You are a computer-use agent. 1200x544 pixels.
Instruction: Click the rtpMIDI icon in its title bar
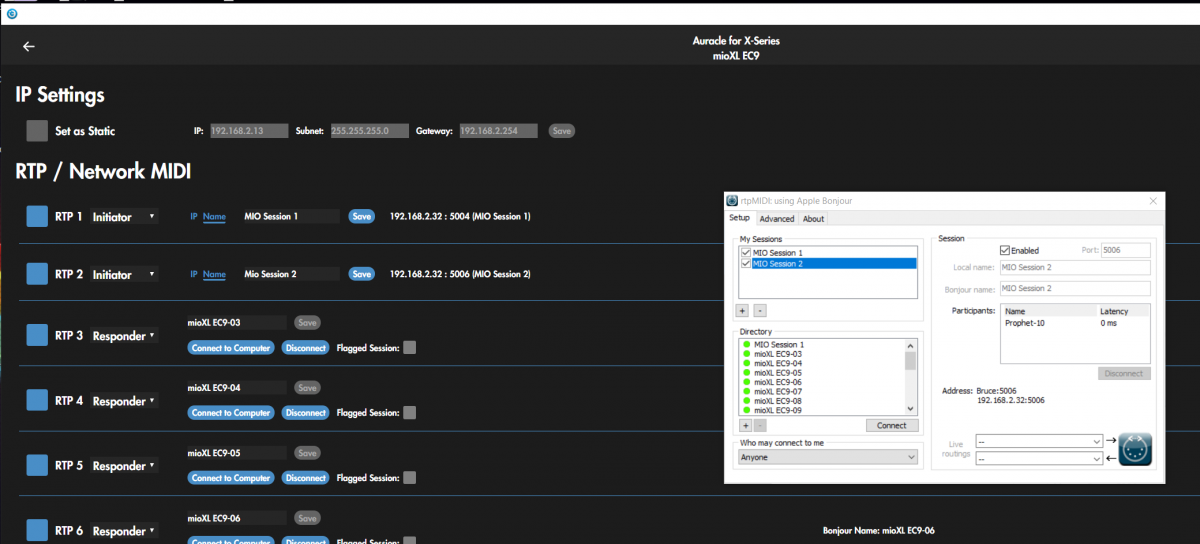click(732, 201)
